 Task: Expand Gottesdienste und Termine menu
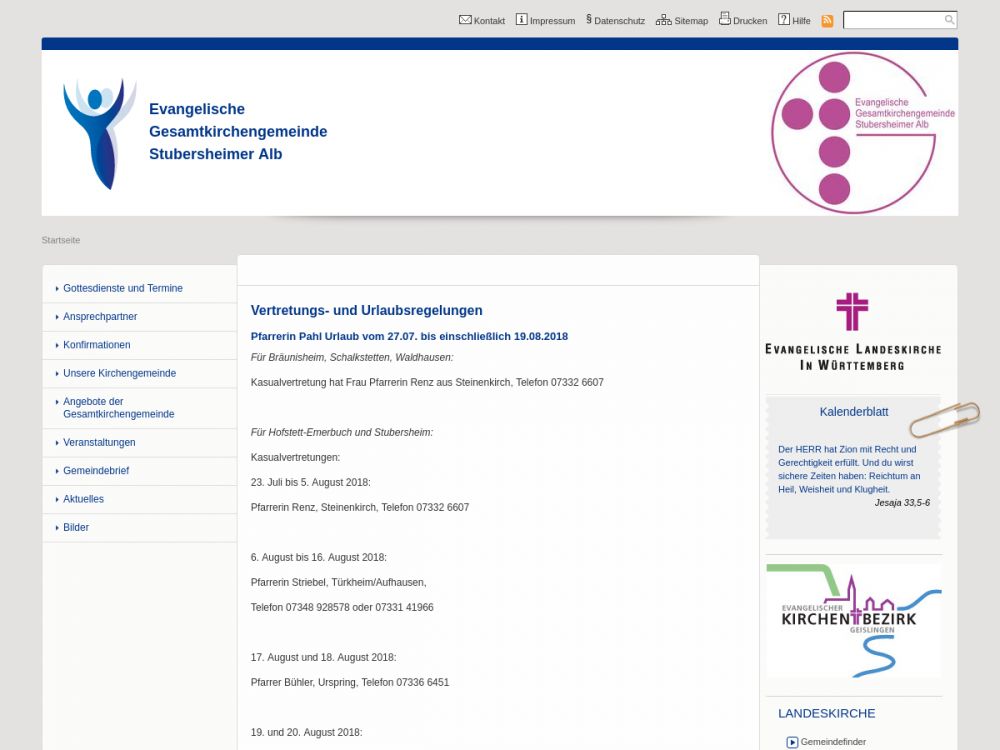click(123, 288)
